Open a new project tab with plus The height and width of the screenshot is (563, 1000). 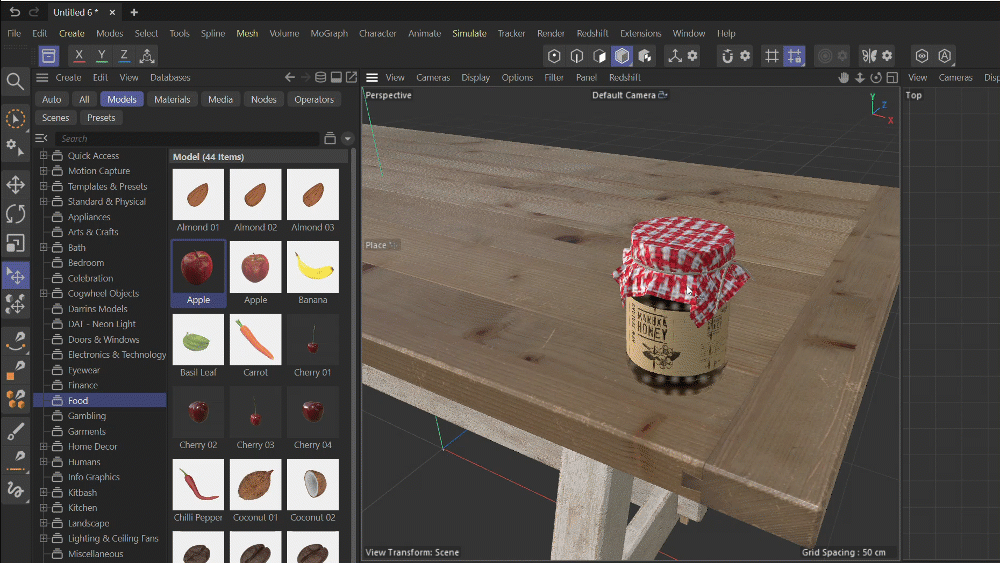coord(134,12)
